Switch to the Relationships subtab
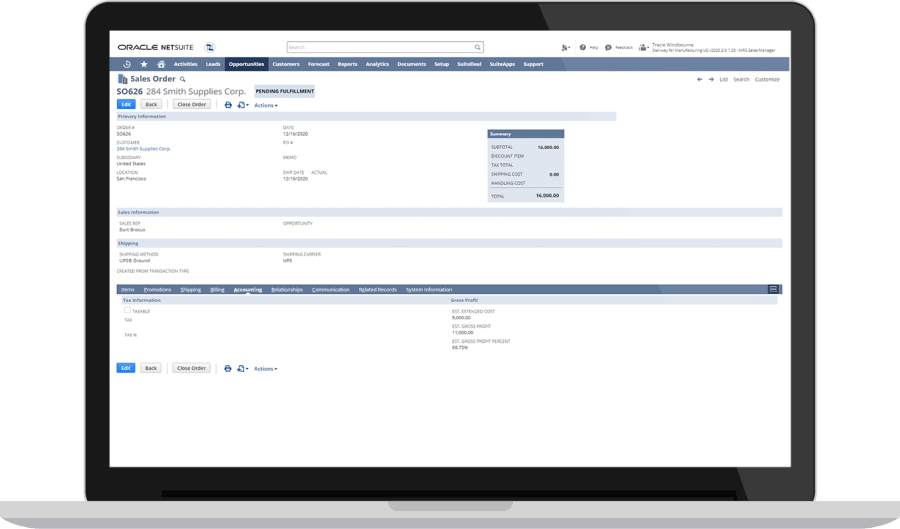This screenshot has width=900, height=529. 286,290
